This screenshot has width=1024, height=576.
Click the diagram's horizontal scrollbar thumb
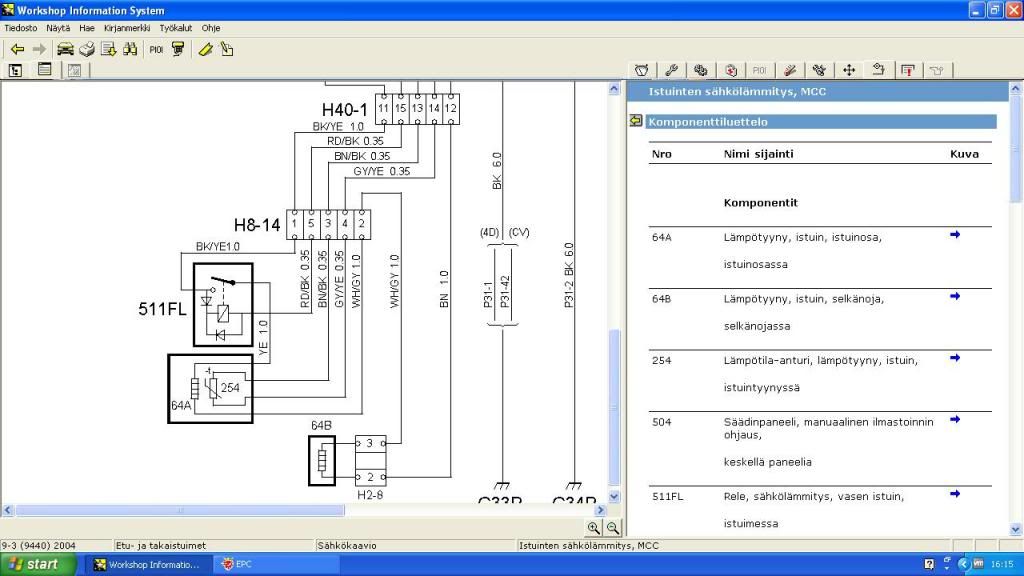pyautogui.click(x=180, y=510)
